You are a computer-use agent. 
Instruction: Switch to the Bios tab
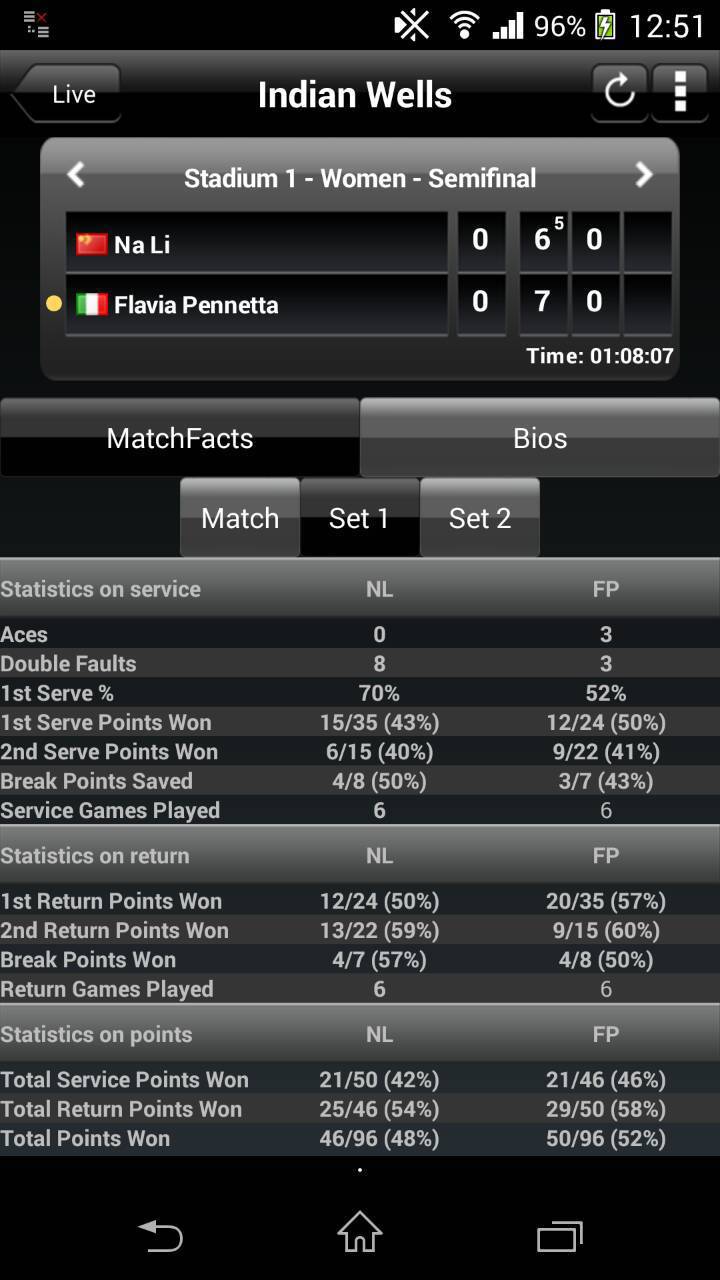coord(540,438)
